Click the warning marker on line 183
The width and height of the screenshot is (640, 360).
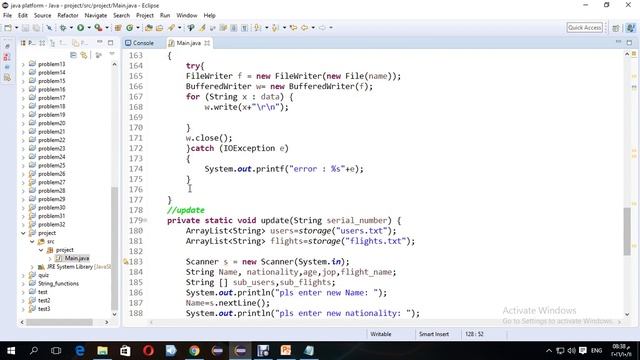click(x=126, y=262)
